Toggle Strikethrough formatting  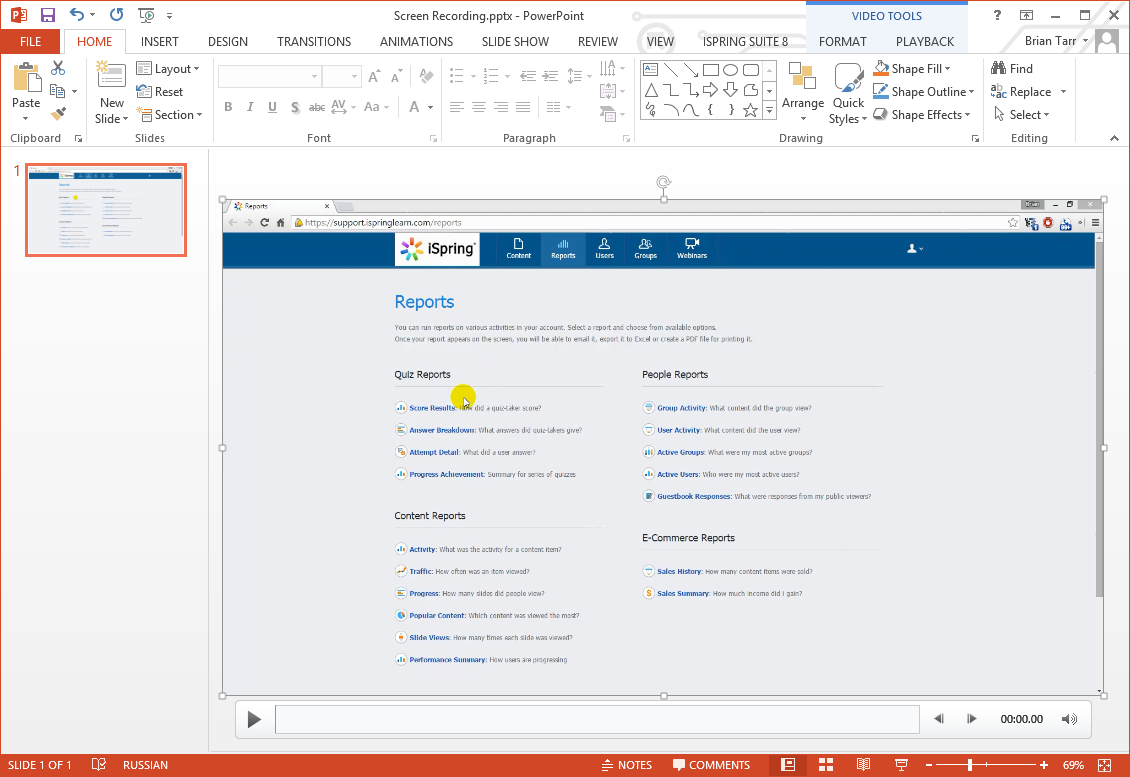point(317,107)
